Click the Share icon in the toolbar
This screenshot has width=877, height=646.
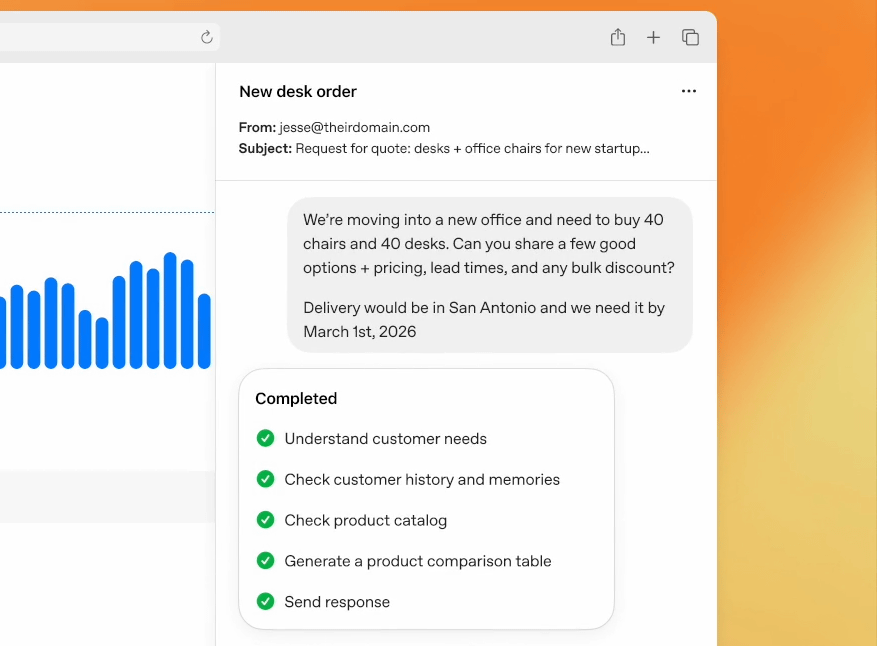coord(618,37)
